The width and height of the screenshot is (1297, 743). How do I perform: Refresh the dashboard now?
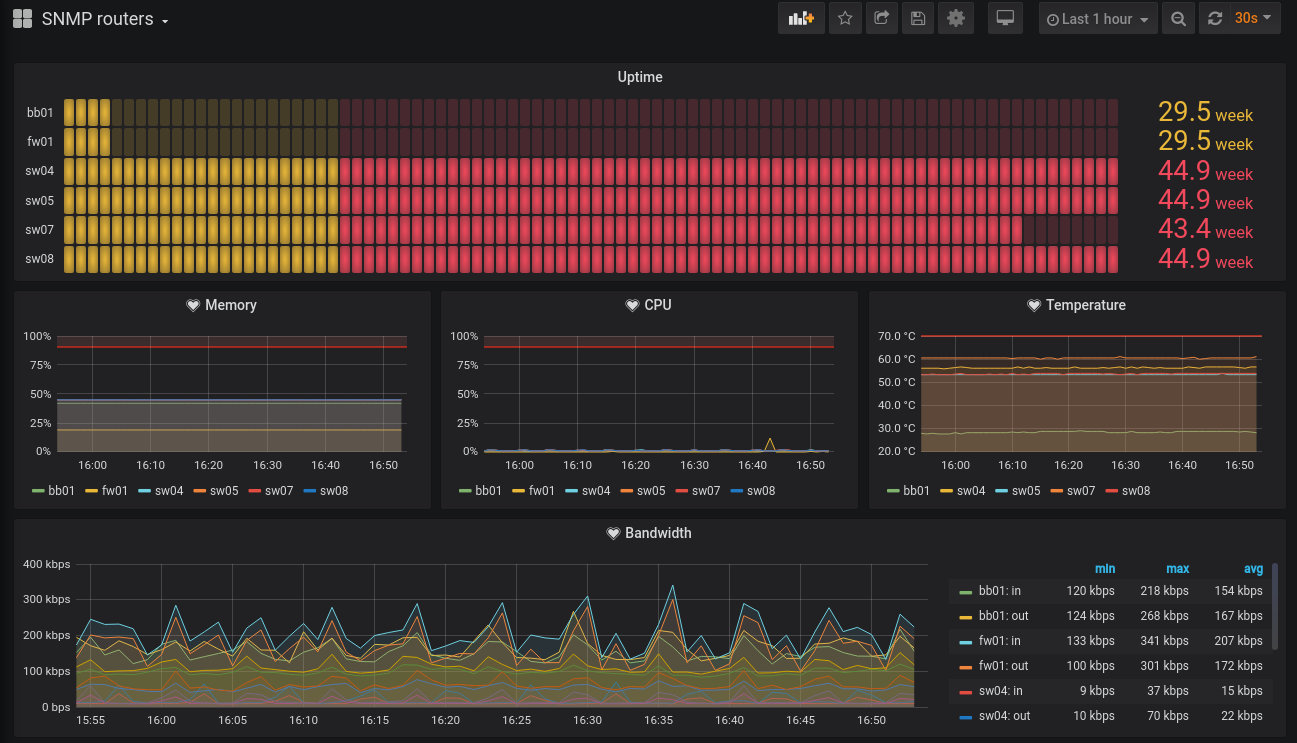pos(1215,18)
